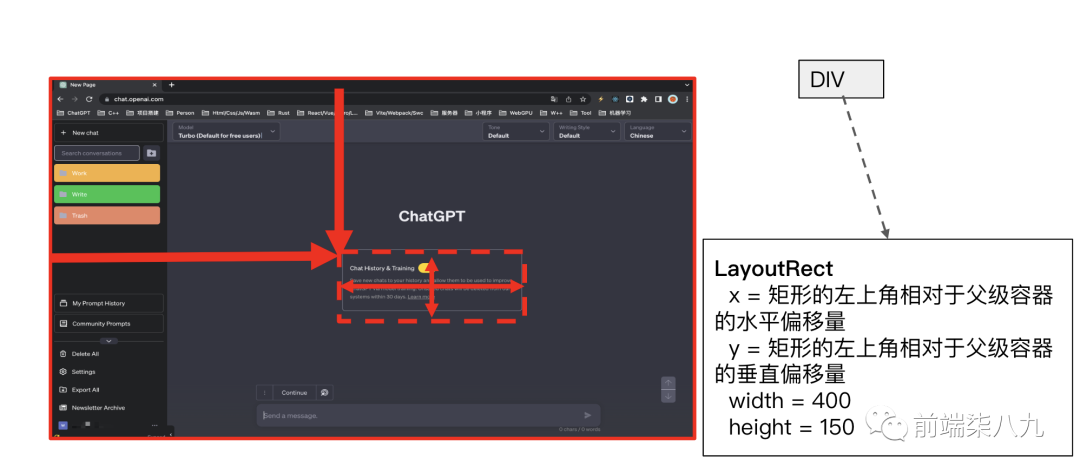Open the 小程序 bookmarks folder
Screen dimensions: 1080x473
[x=478, y=112]
